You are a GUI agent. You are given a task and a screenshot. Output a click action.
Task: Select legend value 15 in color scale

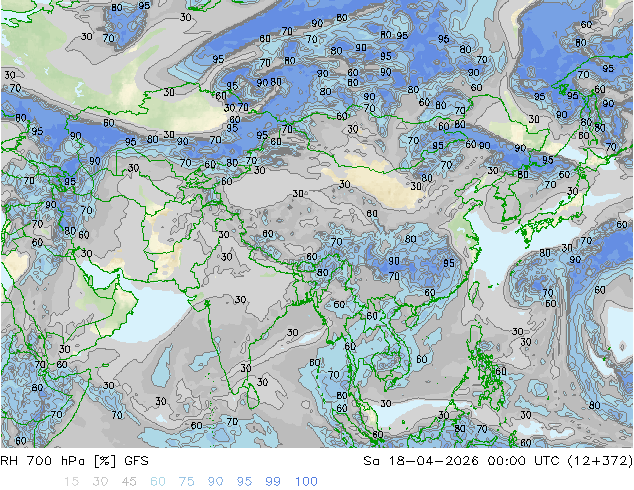71,482
